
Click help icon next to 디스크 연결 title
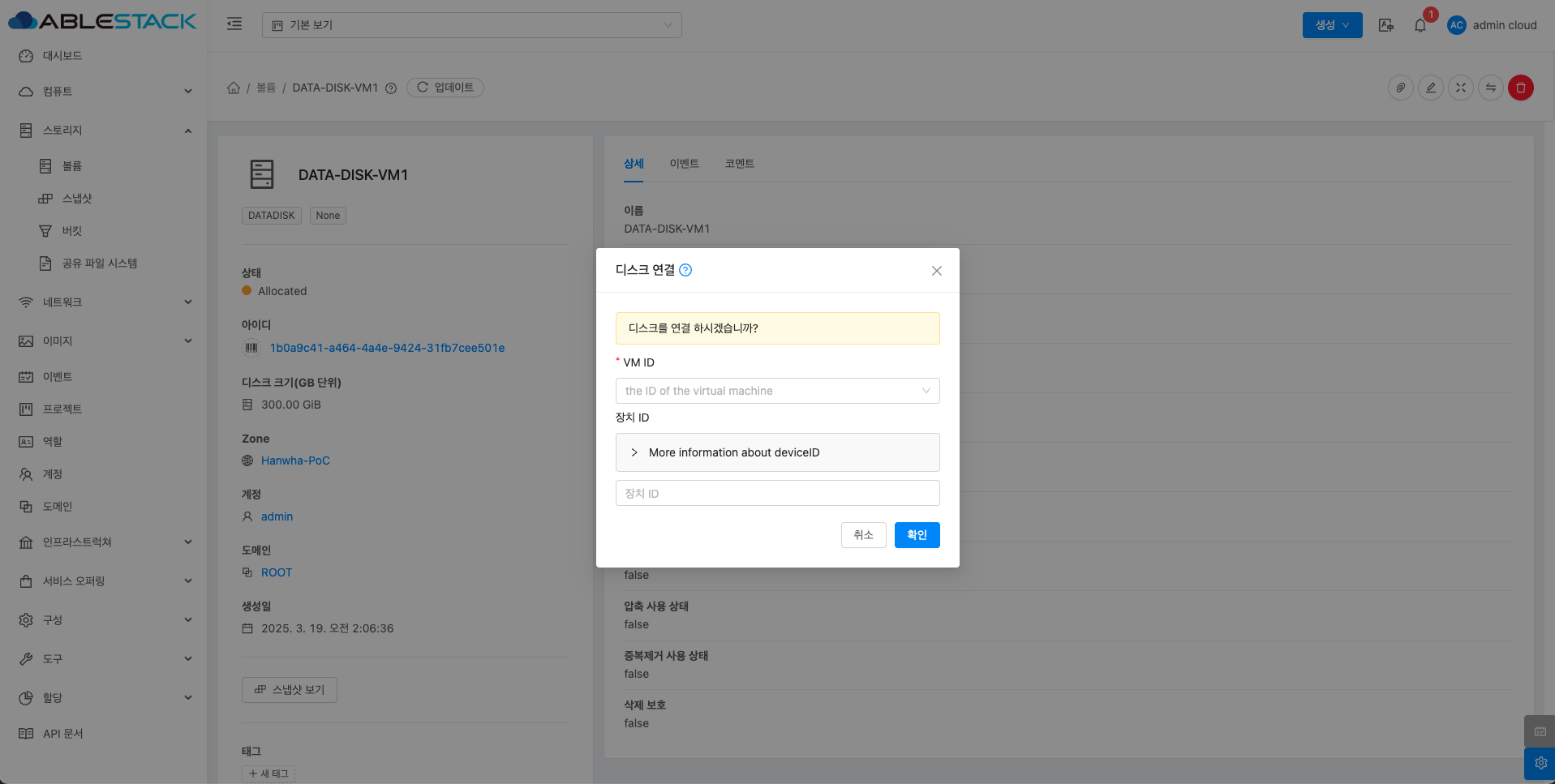(x=685, y=270)
